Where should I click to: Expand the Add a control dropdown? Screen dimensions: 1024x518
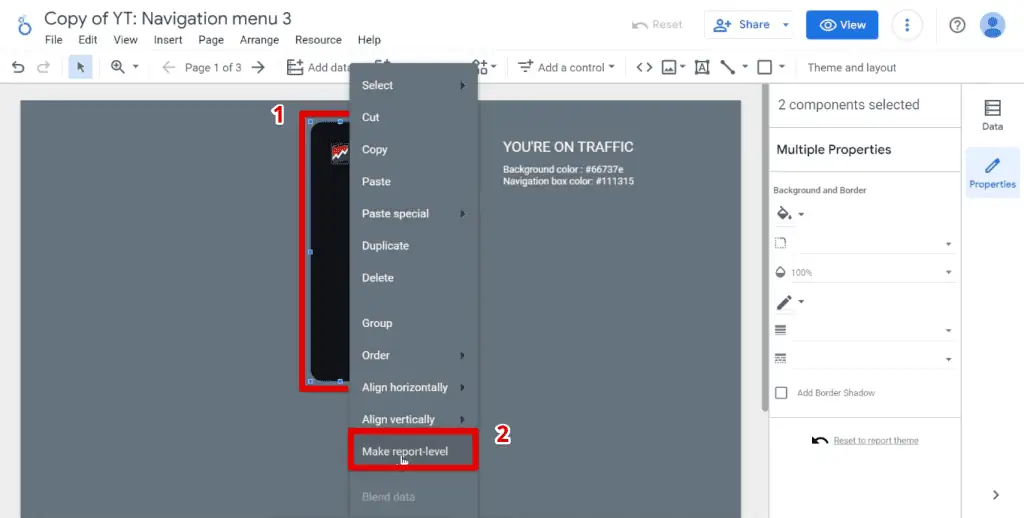[x=611, y=67]
